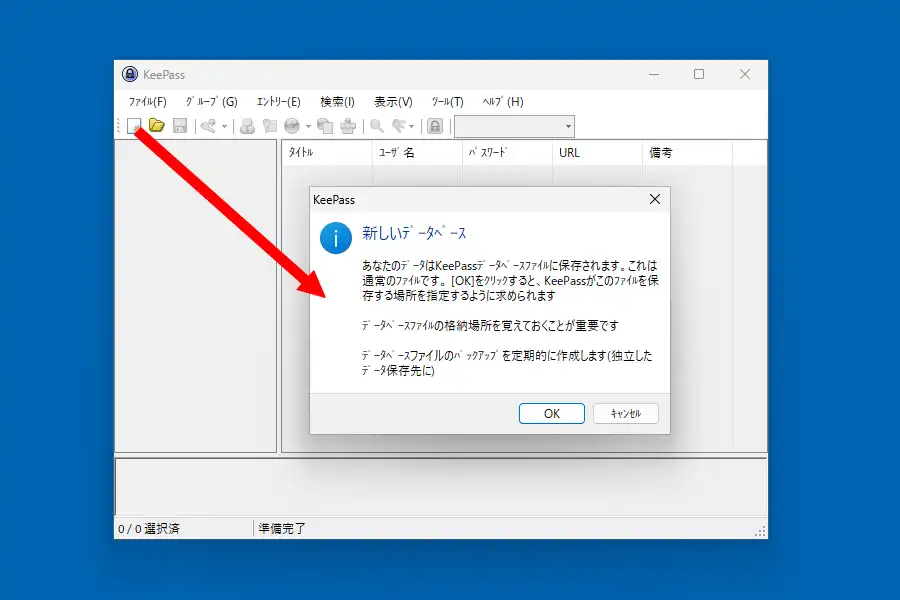Close the KeePass dialog with its X
The height and width of the screenshot is (600, 900).
coord(655,199)
